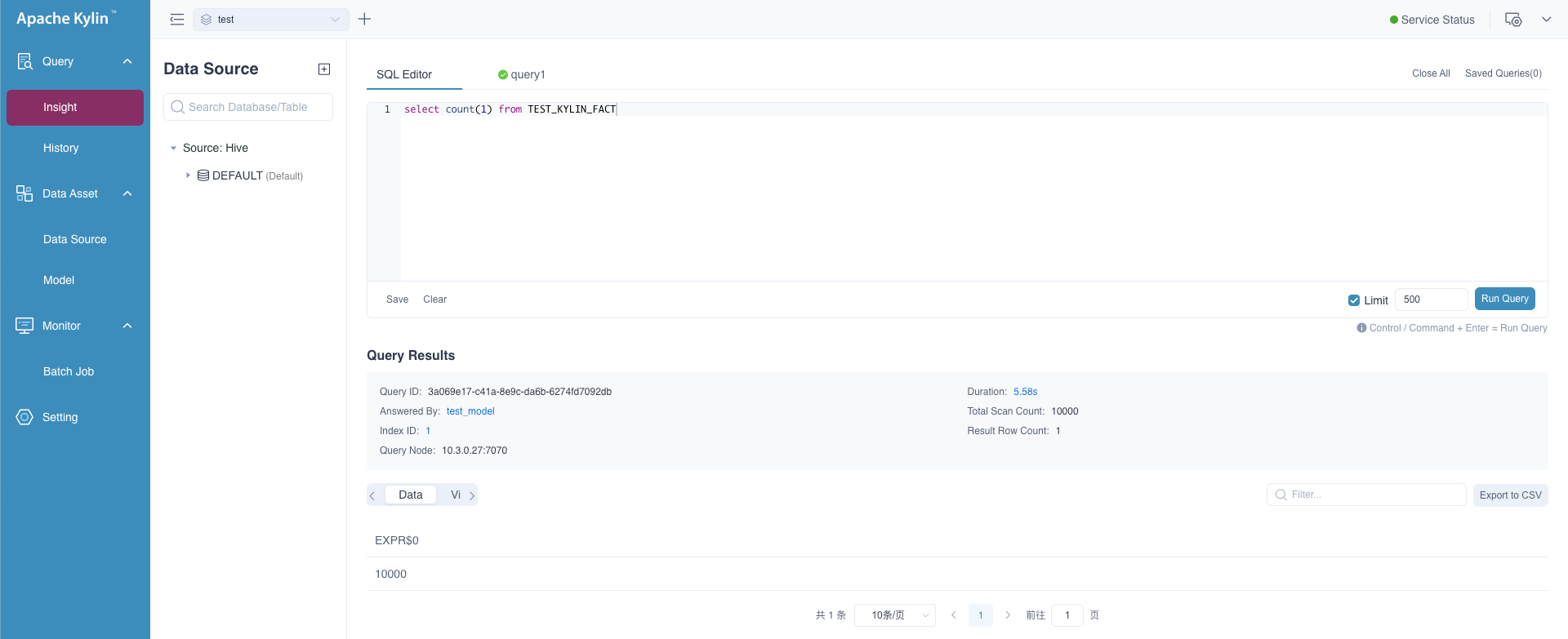Open Setting via the hexagon icon

click(24, 417)
